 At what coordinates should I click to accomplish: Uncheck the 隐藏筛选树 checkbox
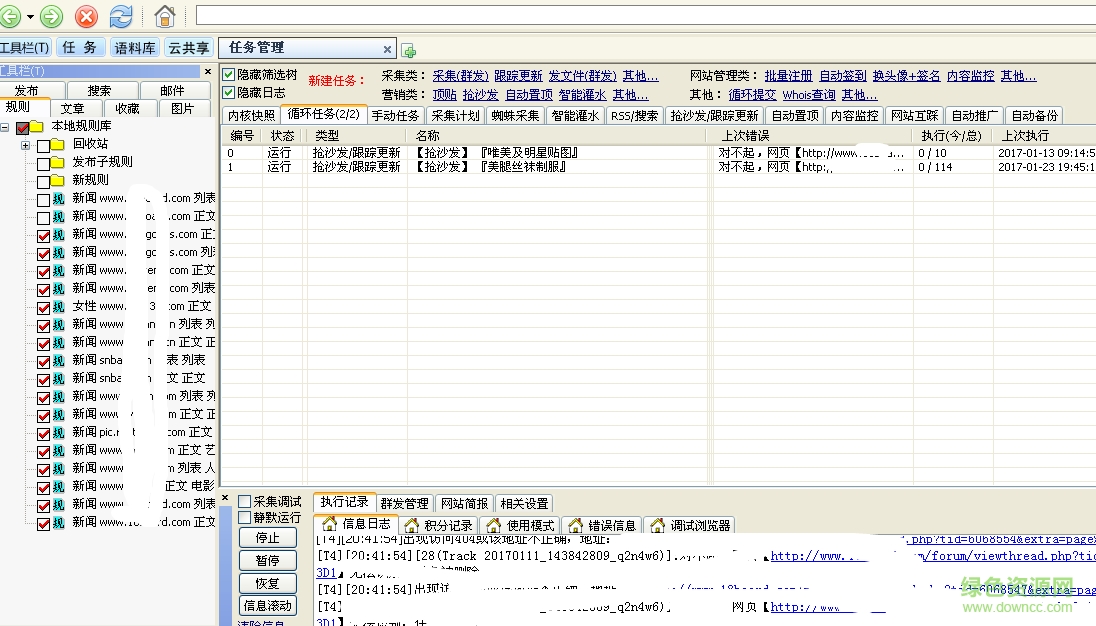[x=229, y=75]
